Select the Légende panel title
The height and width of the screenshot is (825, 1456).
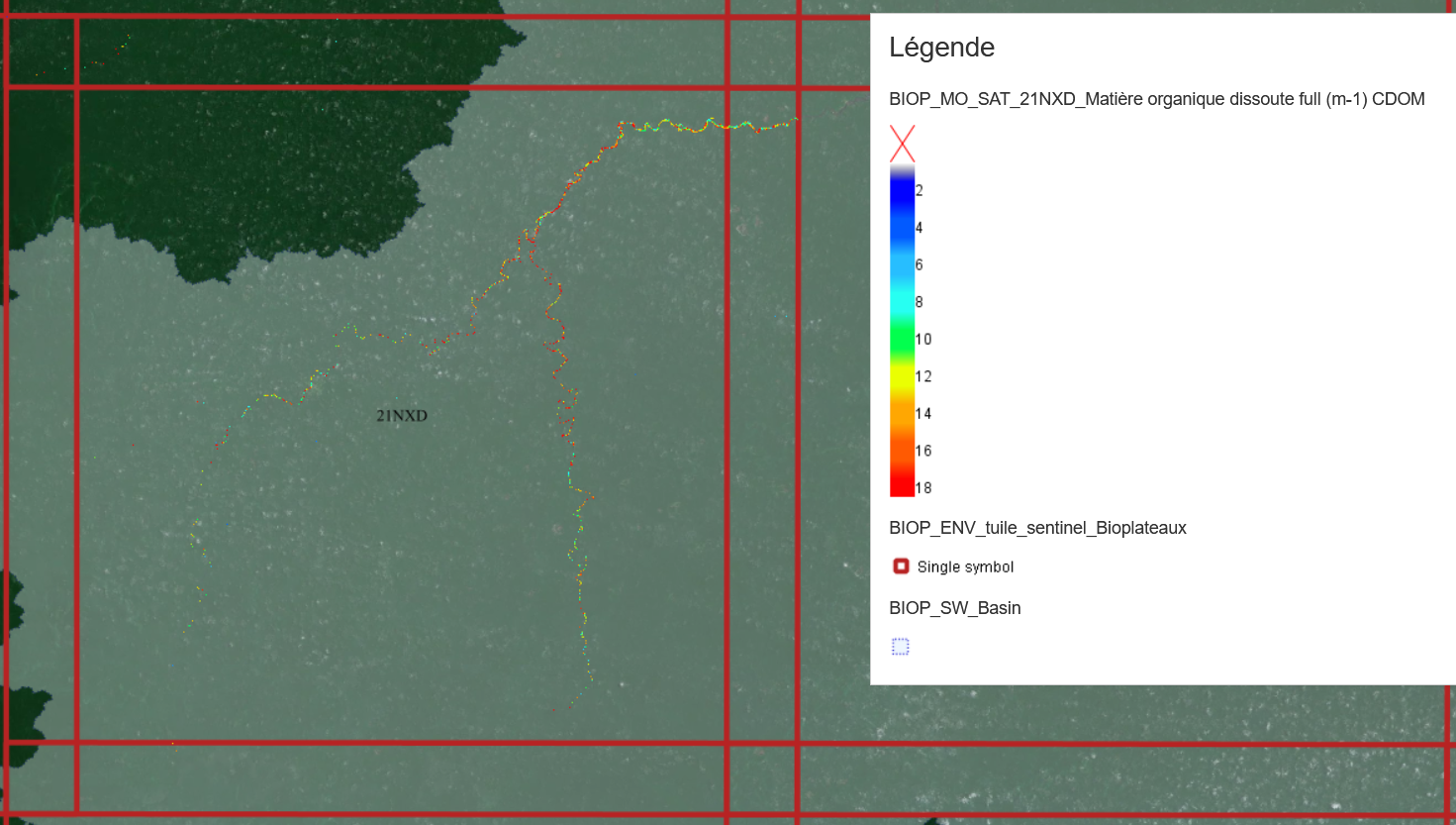coord(941,48)
